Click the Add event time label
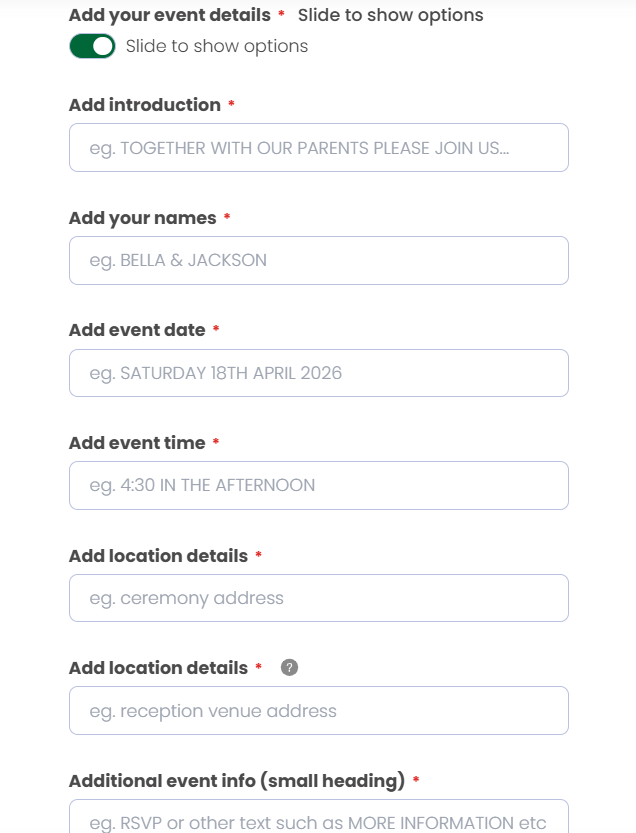This screenshot has height=833, width=636. click(137, 443)
